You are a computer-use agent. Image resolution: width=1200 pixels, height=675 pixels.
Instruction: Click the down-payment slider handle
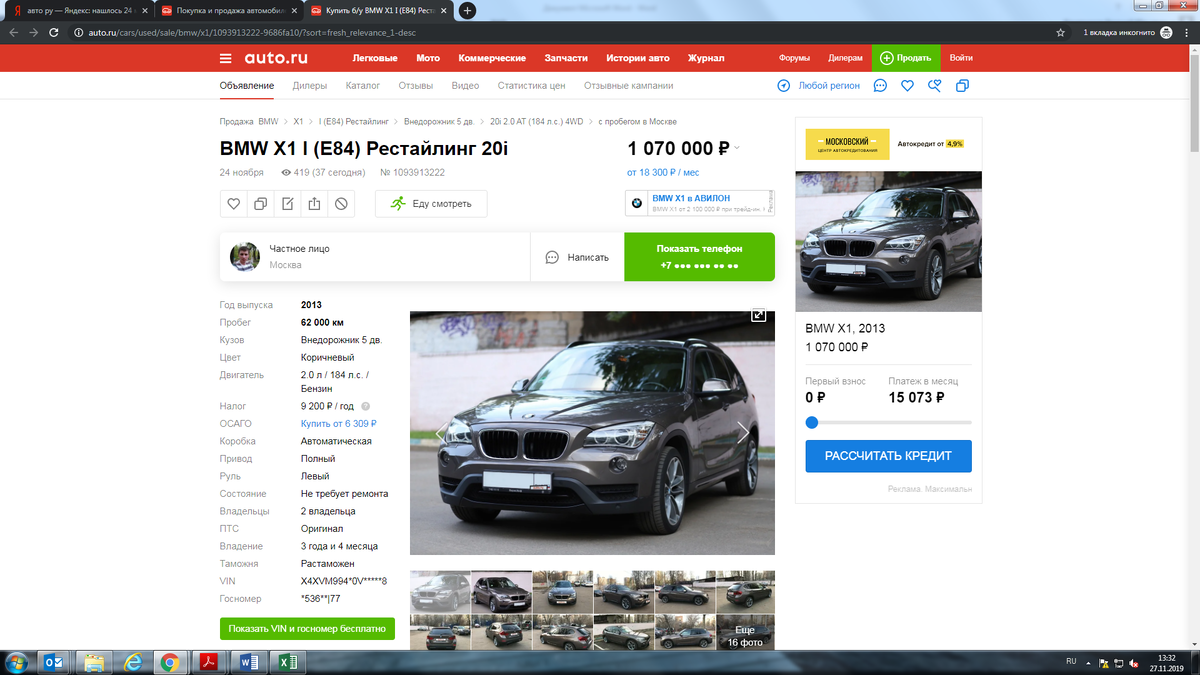(812, 422)
